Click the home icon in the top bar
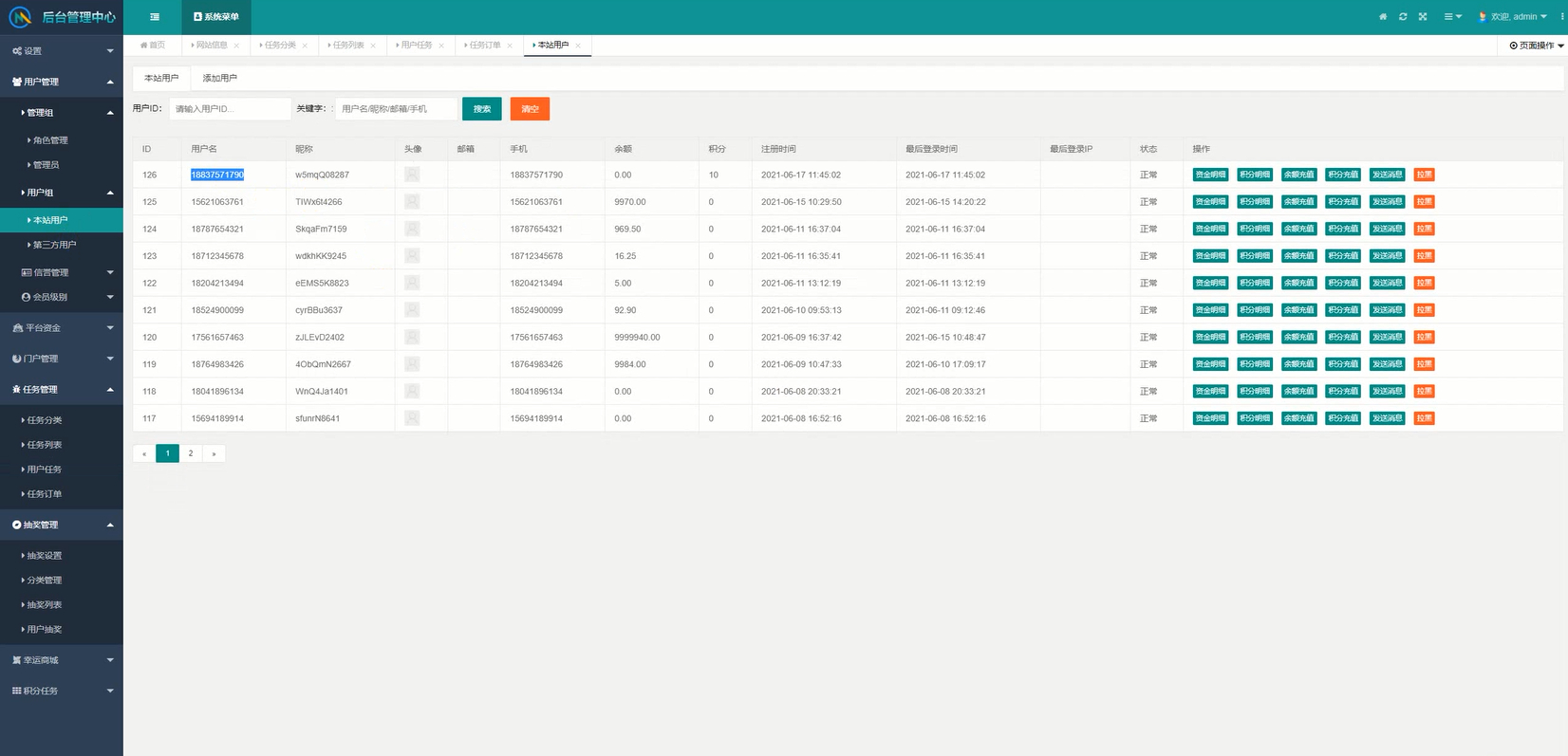This screenshot has height=756, width=1568. (x=1383, y=17)
